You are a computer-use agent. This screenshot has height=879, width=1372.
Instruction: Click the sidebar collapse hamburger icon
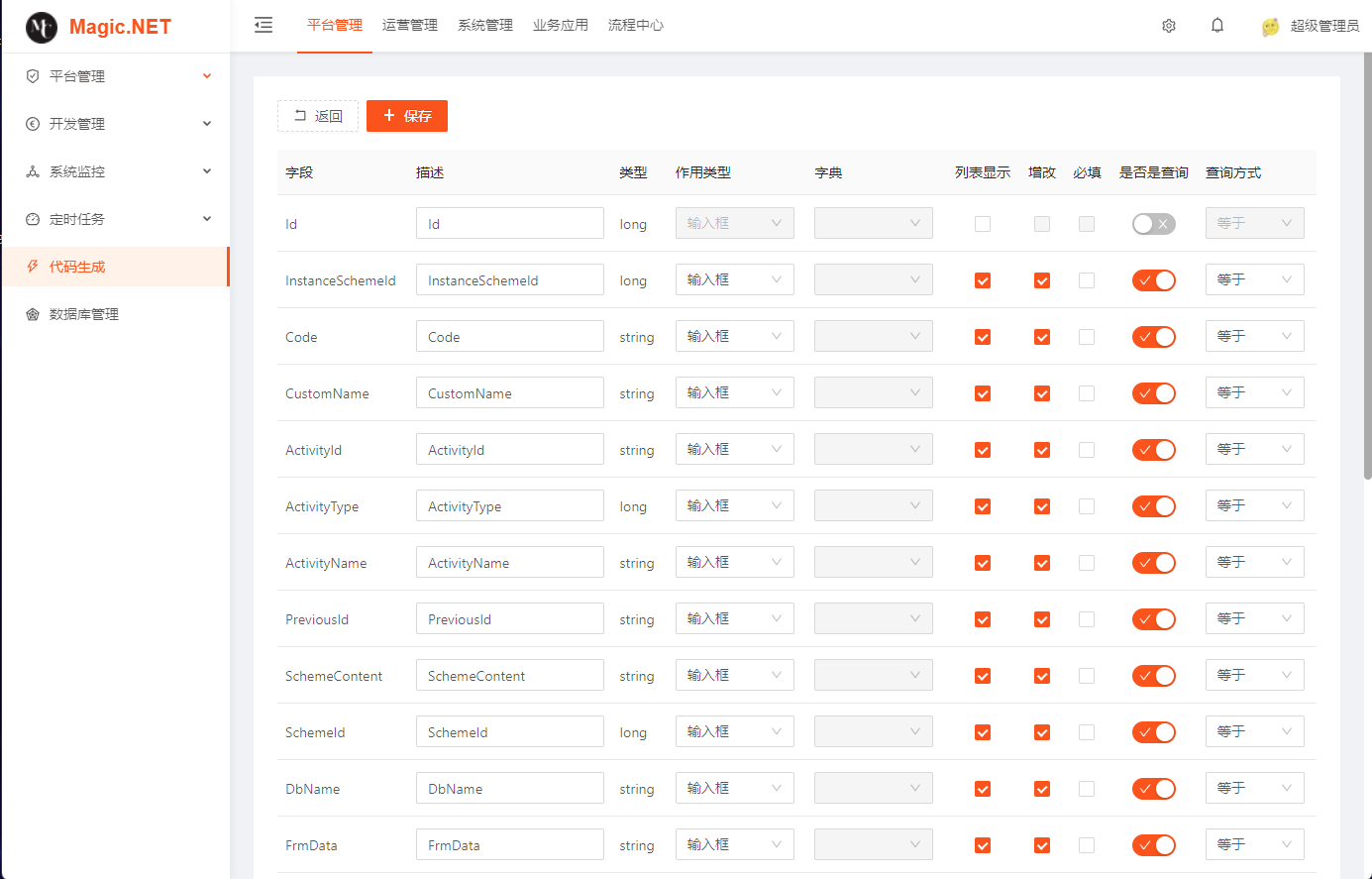click(264, 26)
